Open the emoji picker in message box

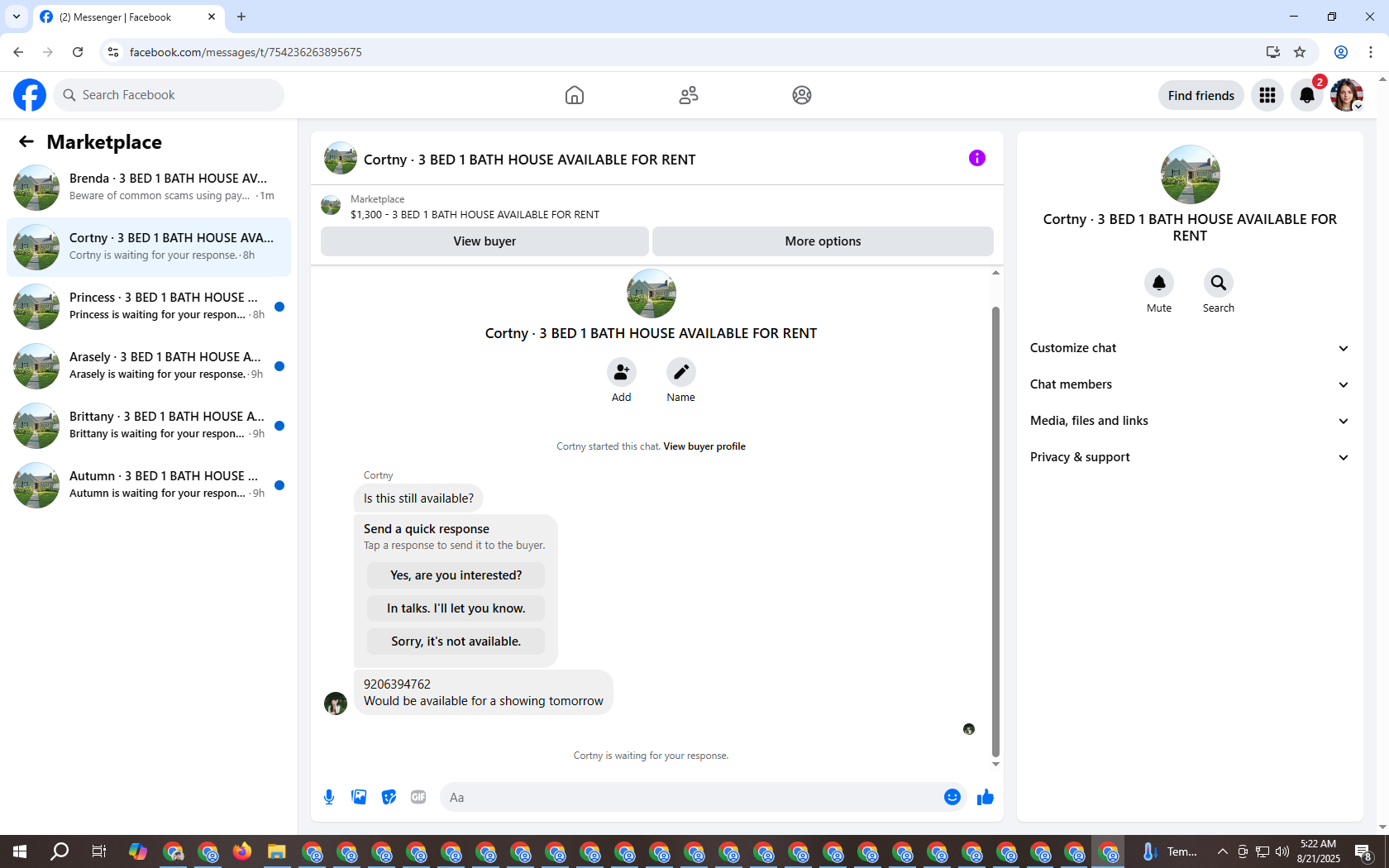point(952,797)
